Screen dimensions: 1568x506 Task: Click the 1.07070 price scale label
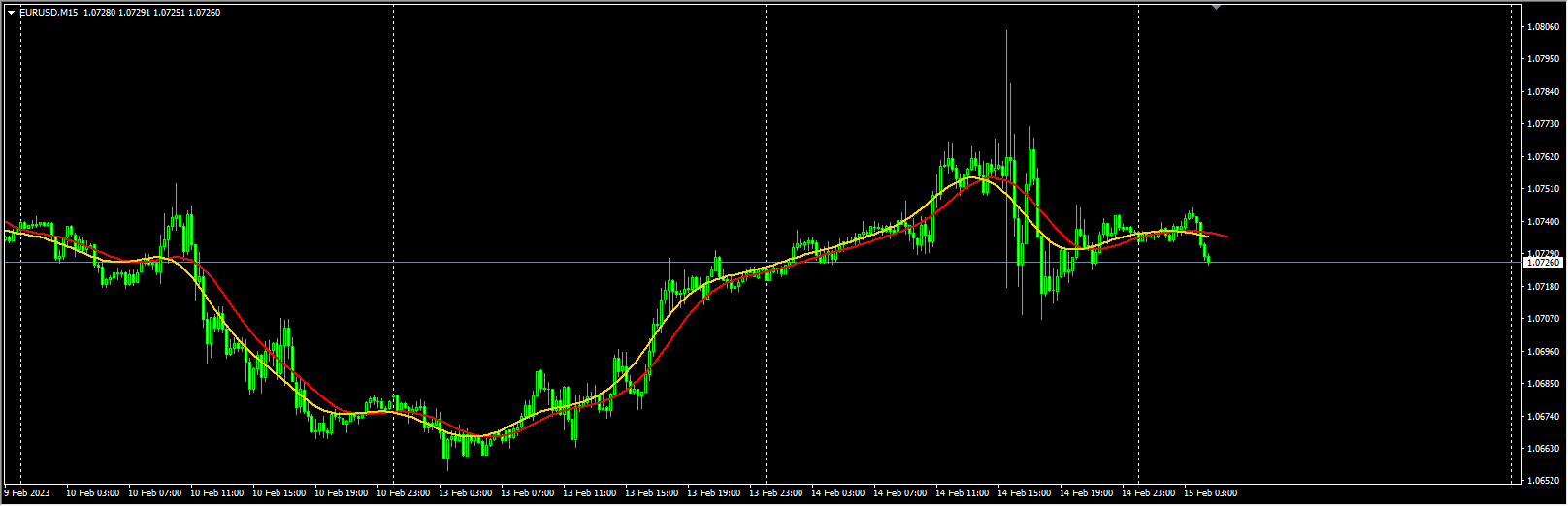1543,319
